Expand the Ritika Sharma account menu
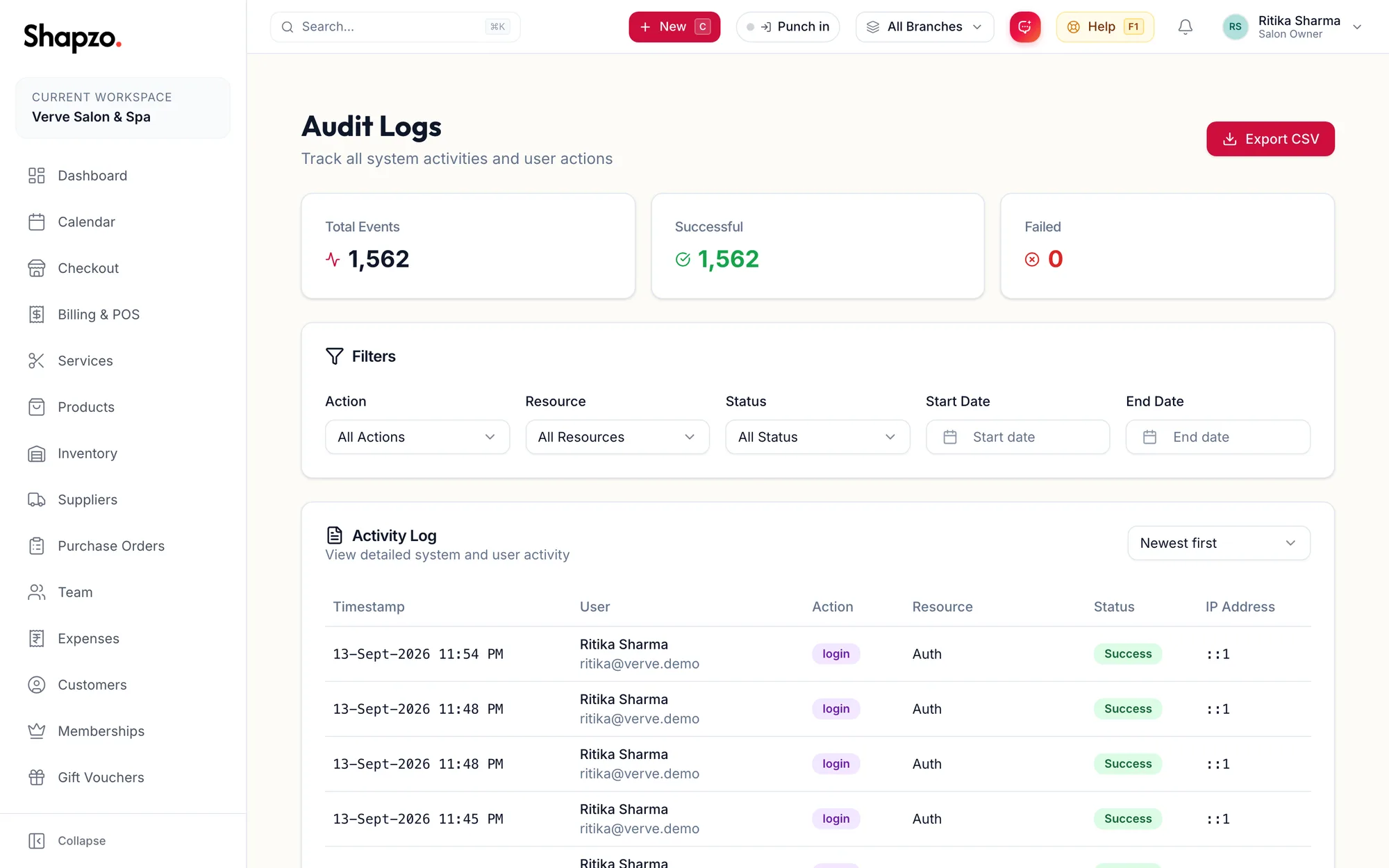The width and height of the screenshot is (1389, 868). pyautogui.click(x=1292, y=27)
